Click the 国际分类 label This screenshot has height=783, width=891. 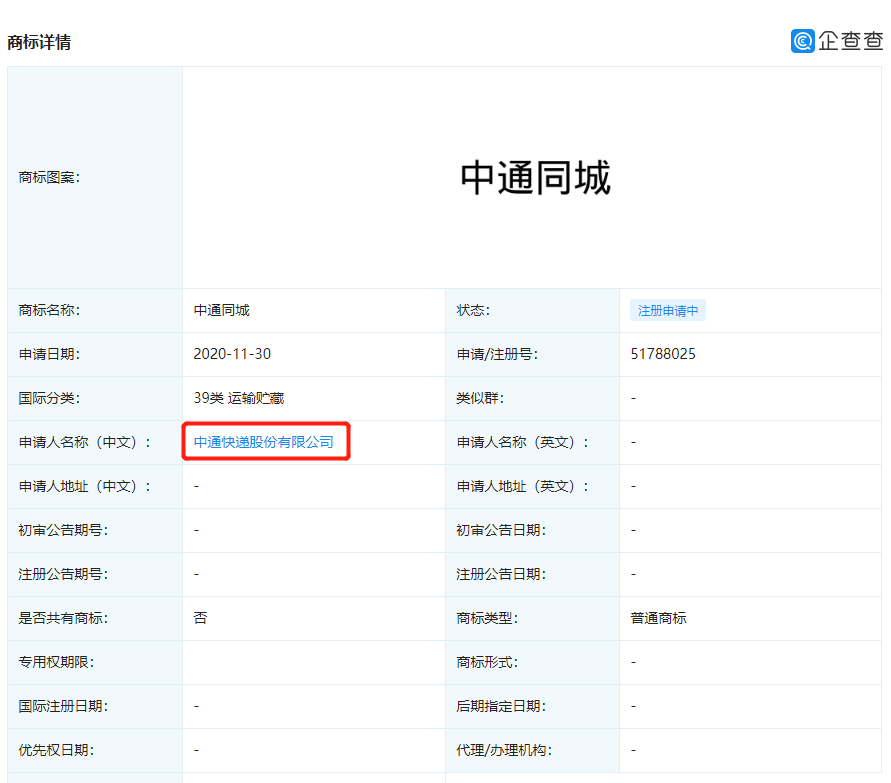[x=49, y=398]
